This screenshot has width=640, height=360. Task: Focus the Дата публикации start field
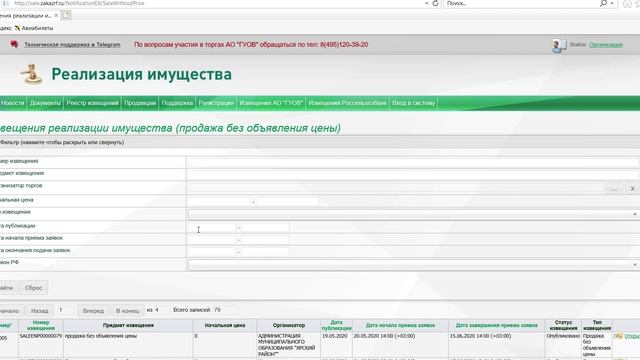pyautogui.click(x=211, y=227)
